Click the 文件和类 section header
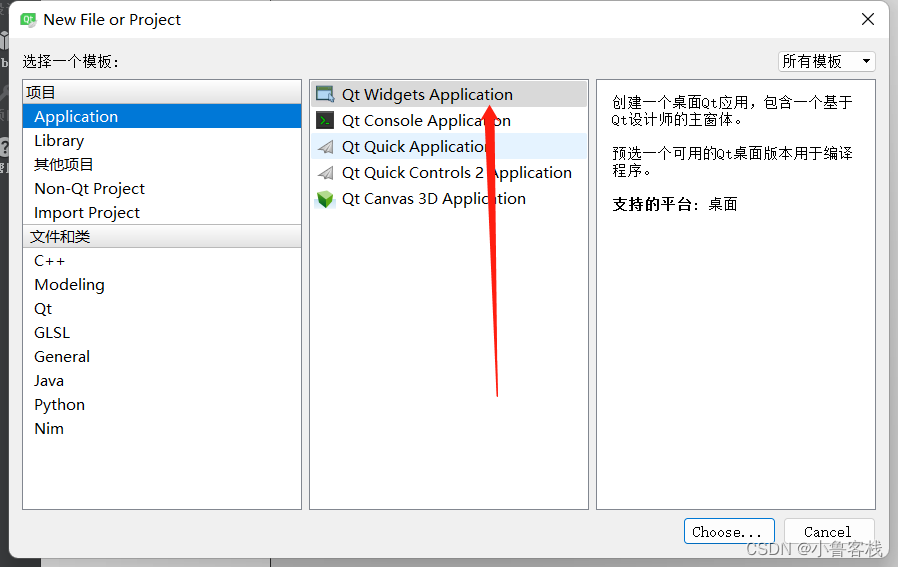 coord(162,237)
